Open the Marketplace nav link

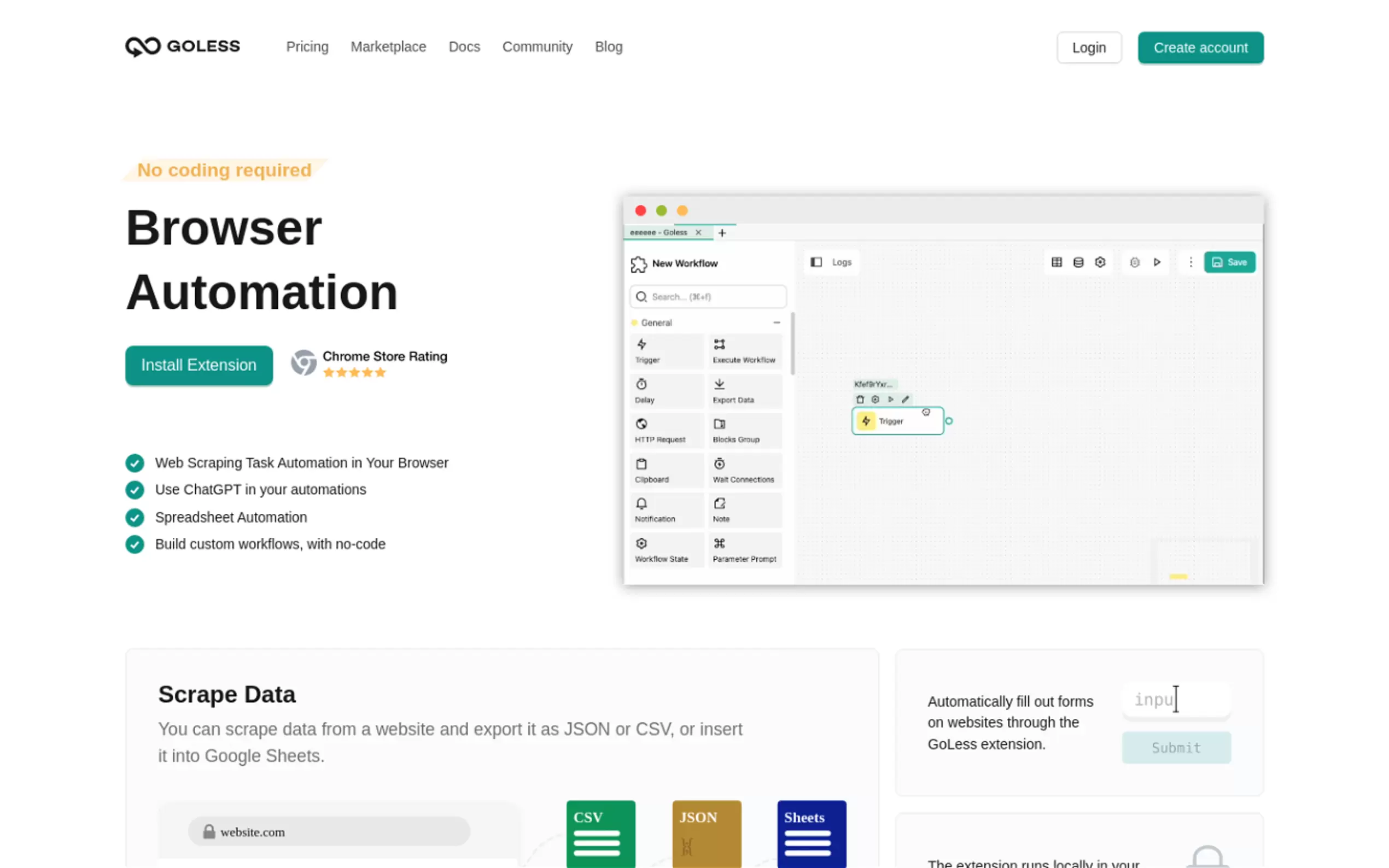coord(388,47)
